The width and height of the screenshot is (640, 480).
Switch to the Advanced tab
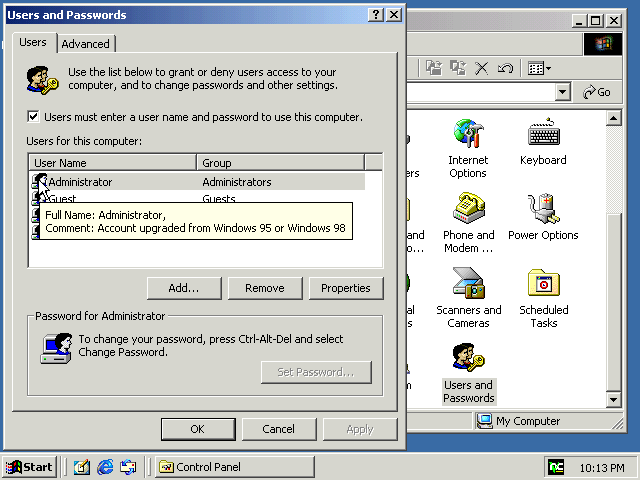[86, 44]
